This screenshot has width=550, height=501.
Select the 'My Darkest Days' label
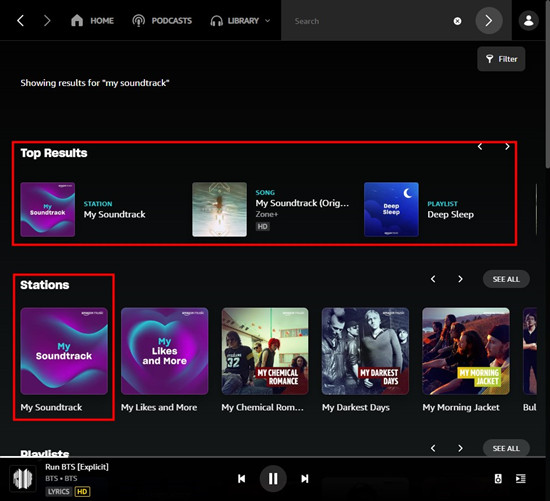(x=356, y=407)
